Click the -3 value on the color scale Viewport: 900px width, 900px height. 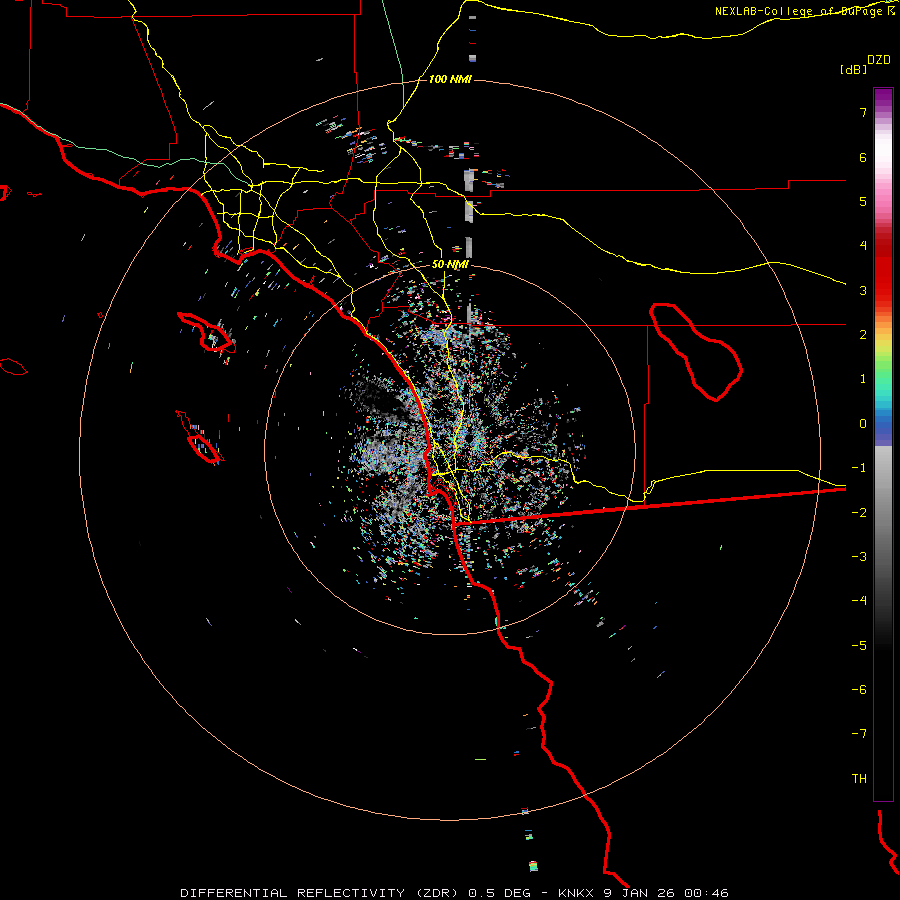pyautogui.click(x=859, y=557)
